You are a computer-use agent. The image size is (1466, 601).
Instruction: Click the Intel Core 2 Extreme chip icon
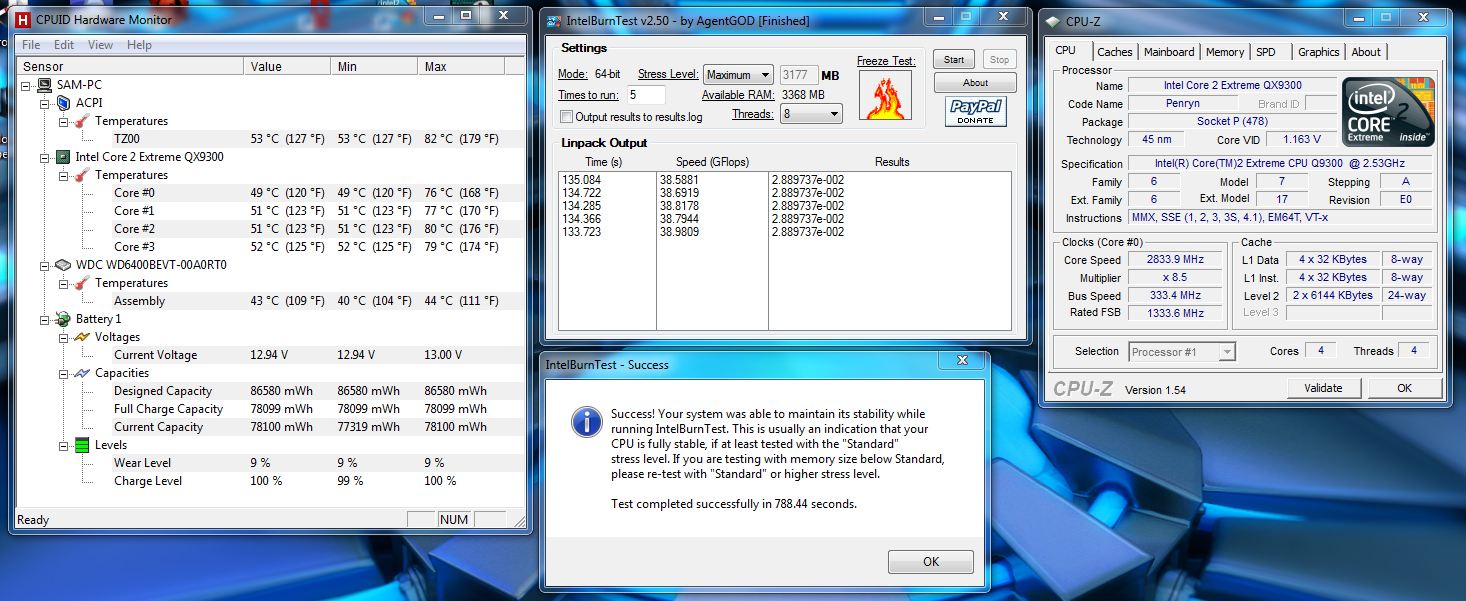coord(64,157)
